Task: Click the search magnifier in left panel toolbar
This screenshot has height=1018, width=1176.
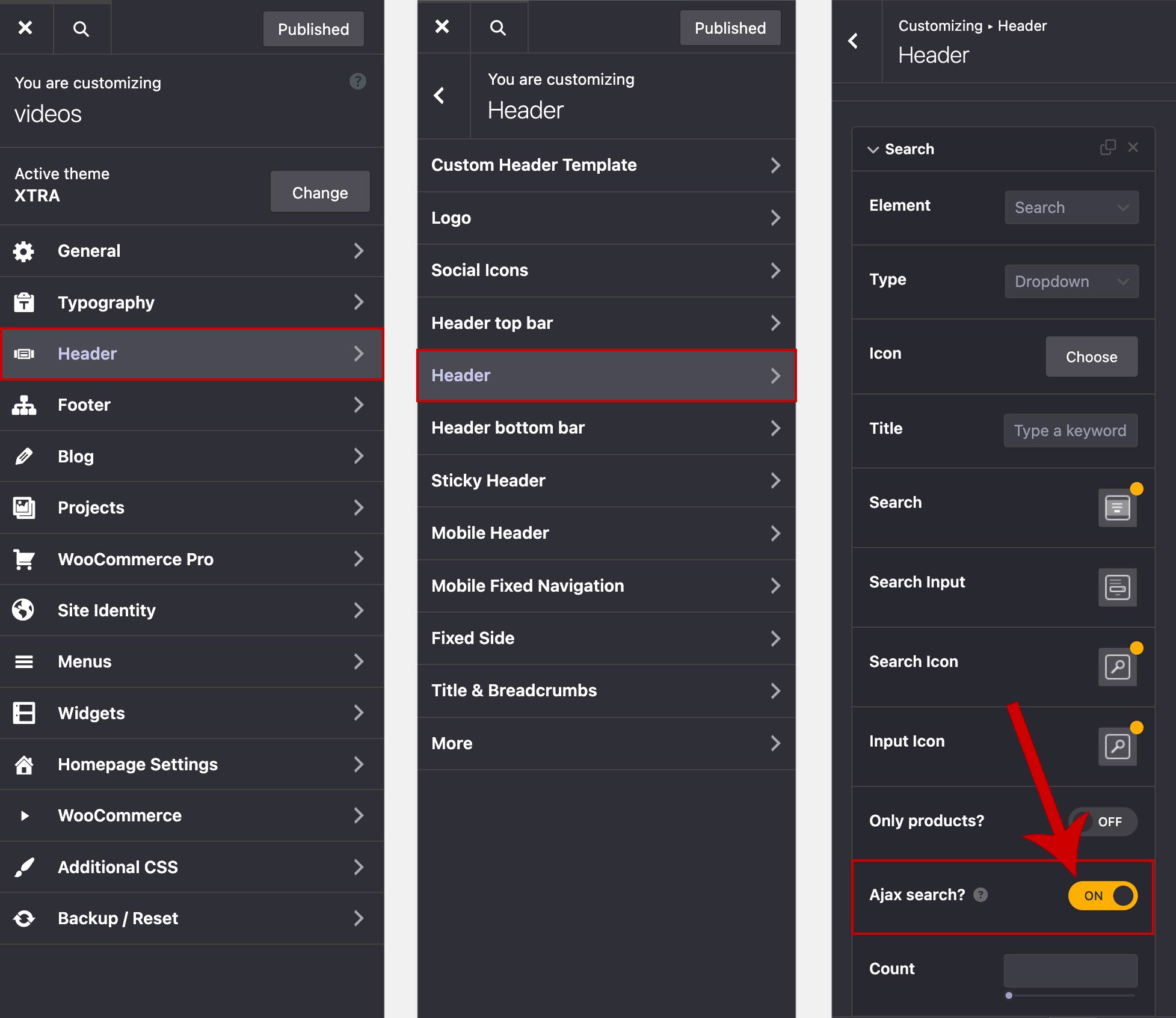Action: [x=81, y=29]
